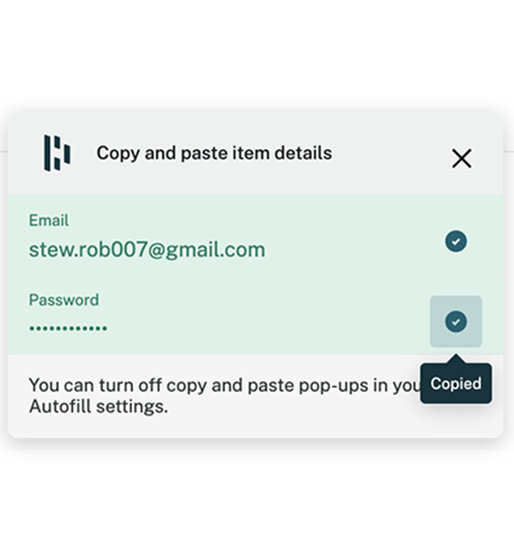Image resolution: width=514 pixels, height=560 pixels.
Task: Click the checkmark icon beside the password
Action: click(456, 321)
